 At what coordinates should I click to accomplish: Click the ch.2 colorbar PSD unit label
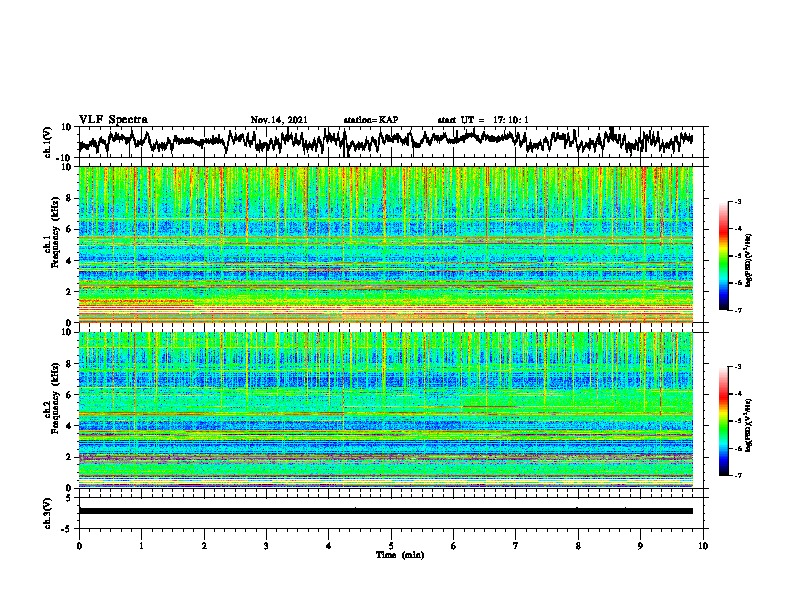(x=749, y=425)
